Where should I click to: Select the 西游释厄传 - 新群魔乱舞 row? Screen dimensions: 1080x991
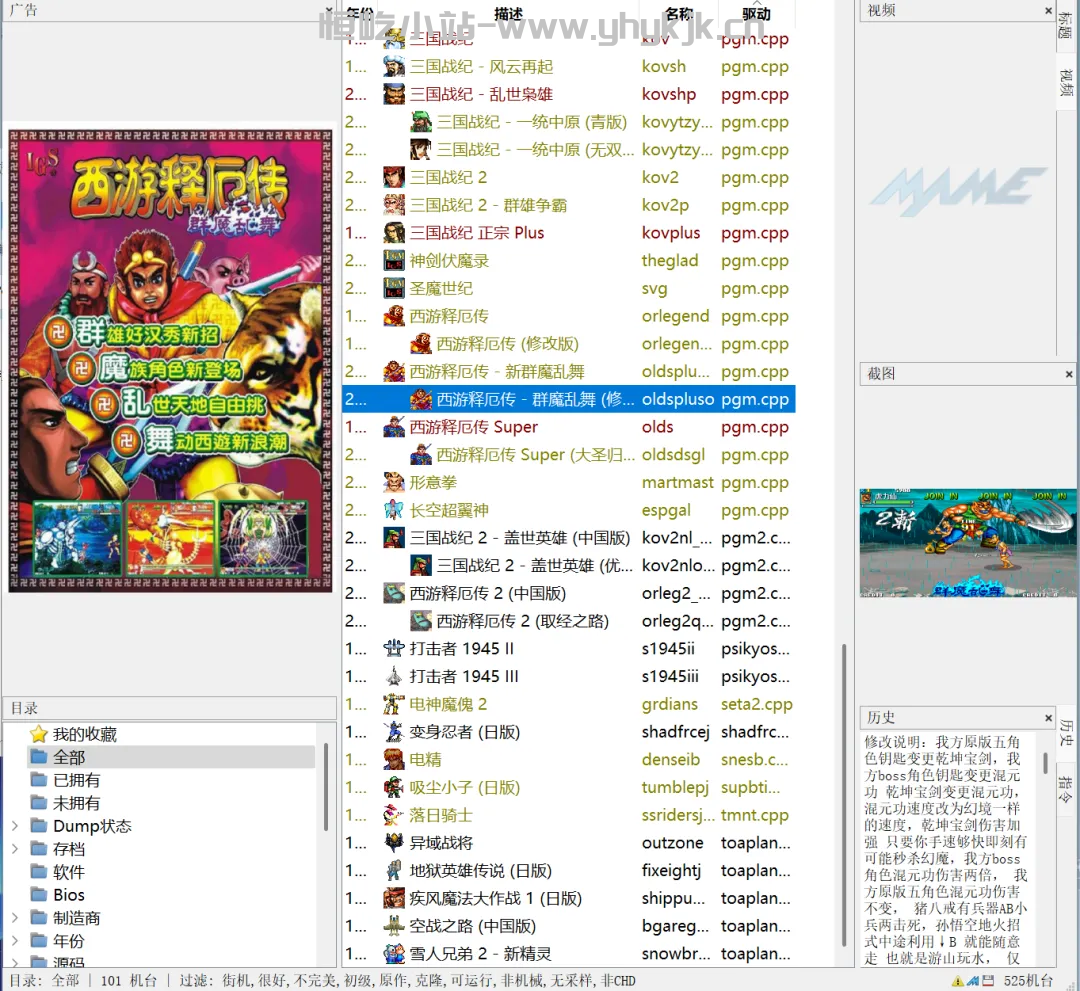tap(568, 371)
